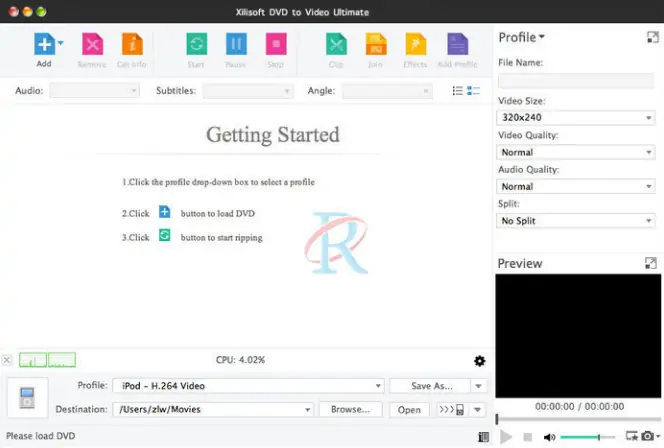The width and height of the screenshot is (664, 448).
Task: Click the black preview video area
Action: point(578,336)
